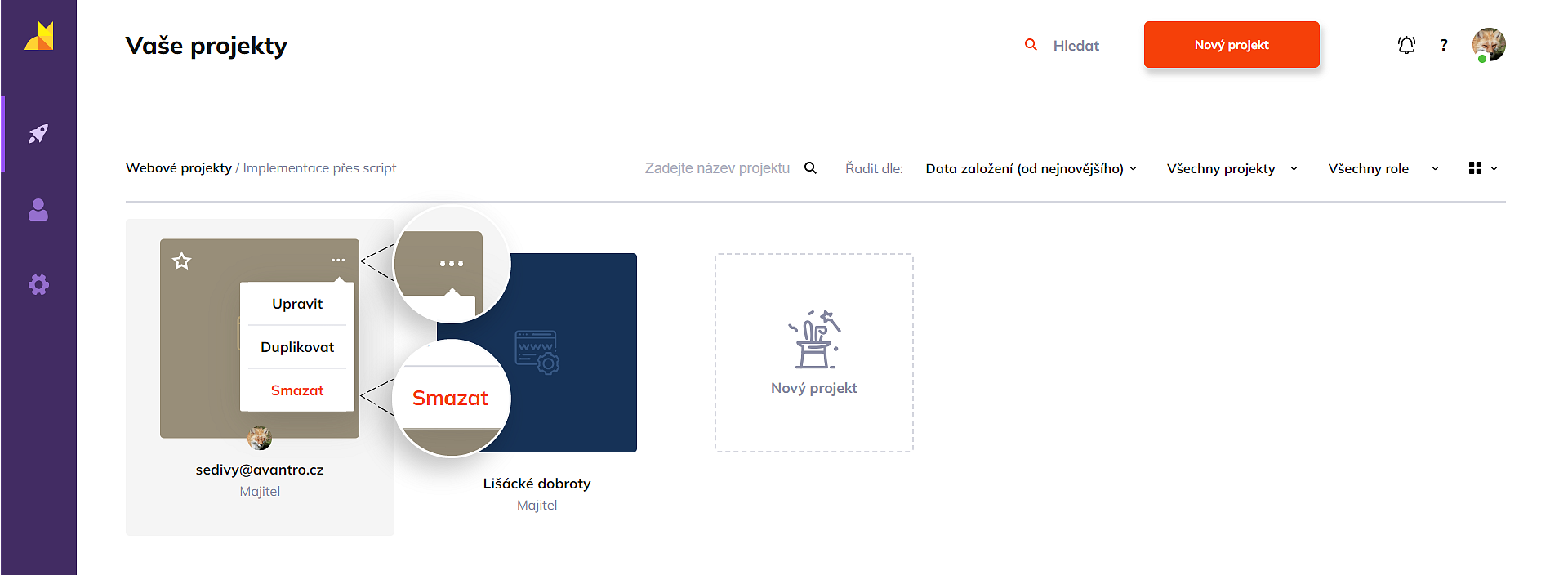1568x575 pixels.
Task: Click the notification bell icon
Action: click(1406, 45)
